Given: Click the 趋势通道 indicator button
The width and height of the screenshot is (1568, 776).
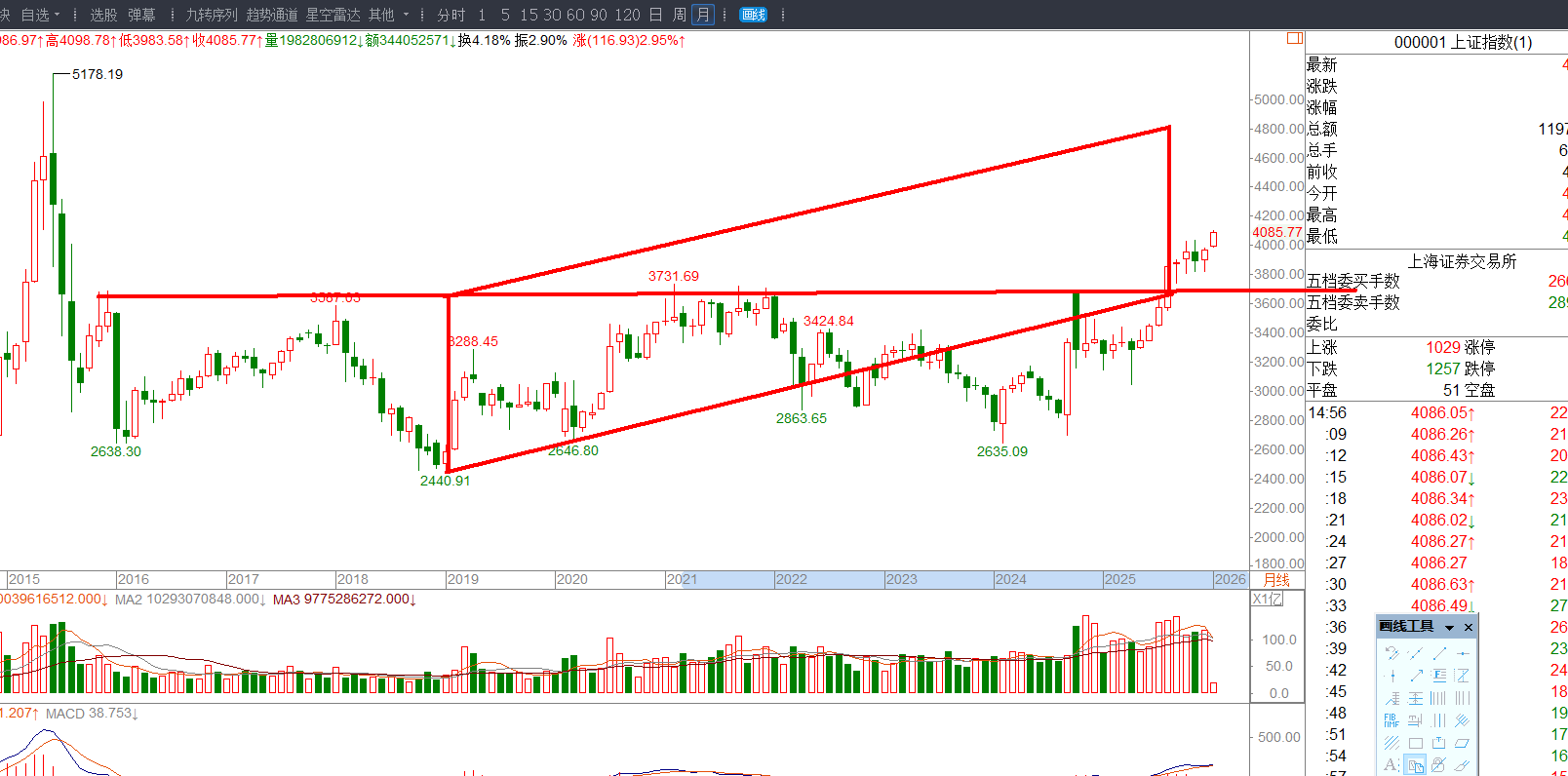Looking at the screenshot, I should point(271,15).
